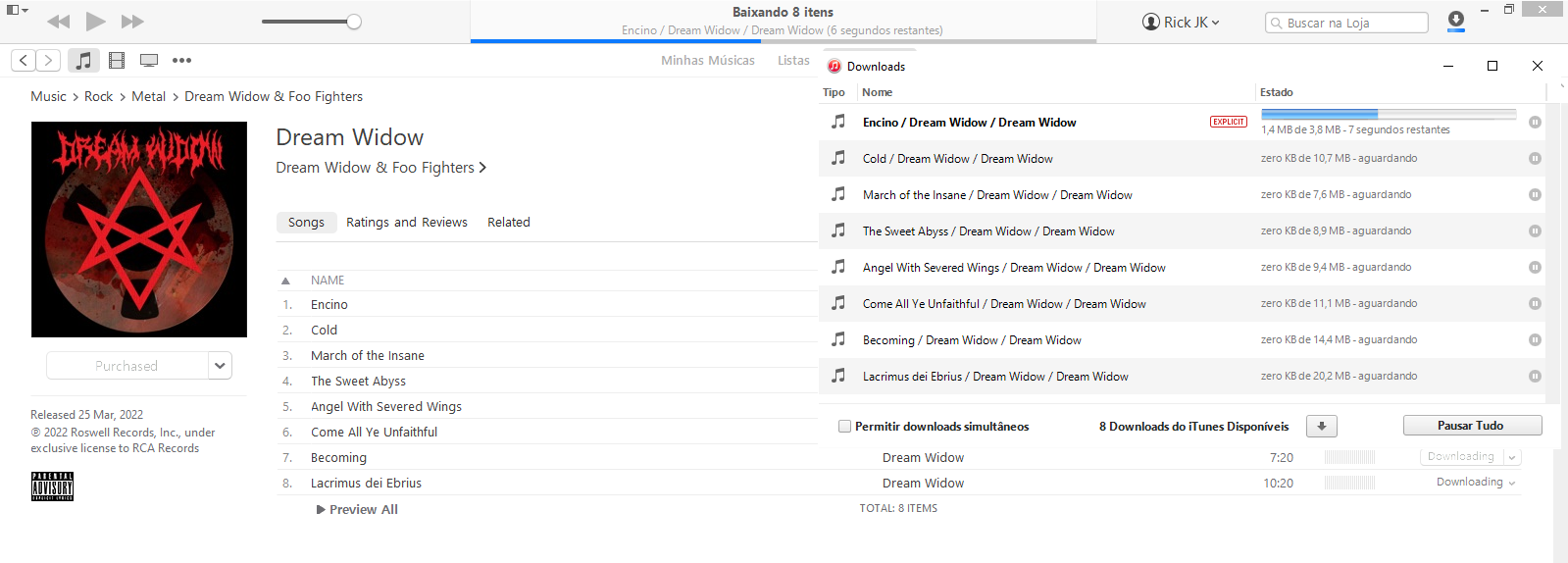
Task: Open the Listas tab
Action: tap(793, 60)
